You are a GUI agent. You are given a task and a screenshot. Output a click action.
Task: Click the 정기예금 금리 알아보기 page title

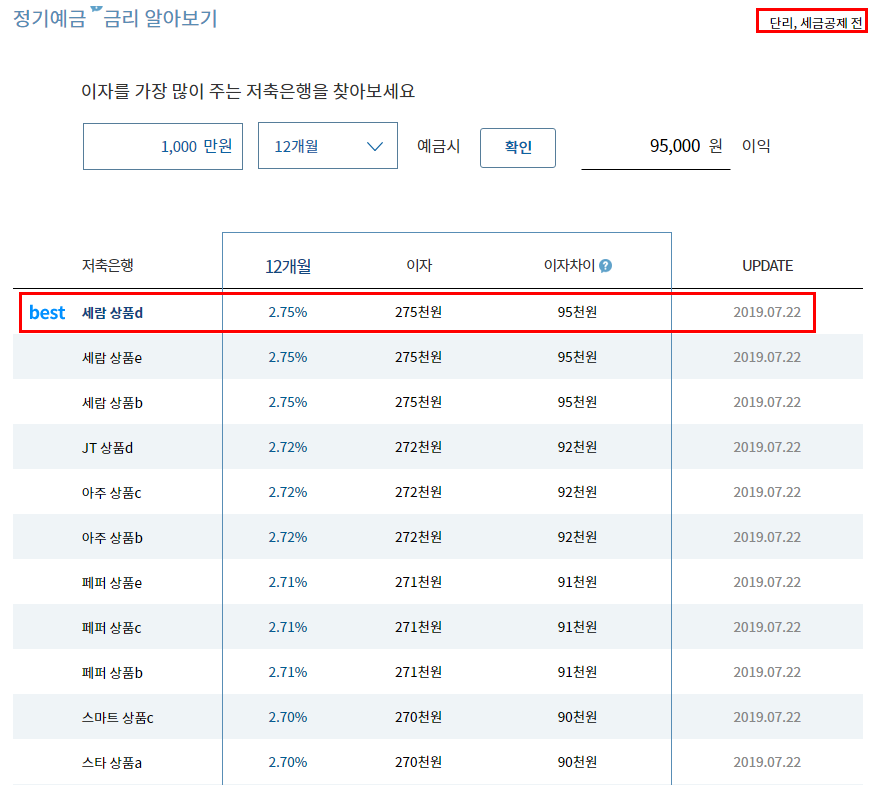pos(115,18)
